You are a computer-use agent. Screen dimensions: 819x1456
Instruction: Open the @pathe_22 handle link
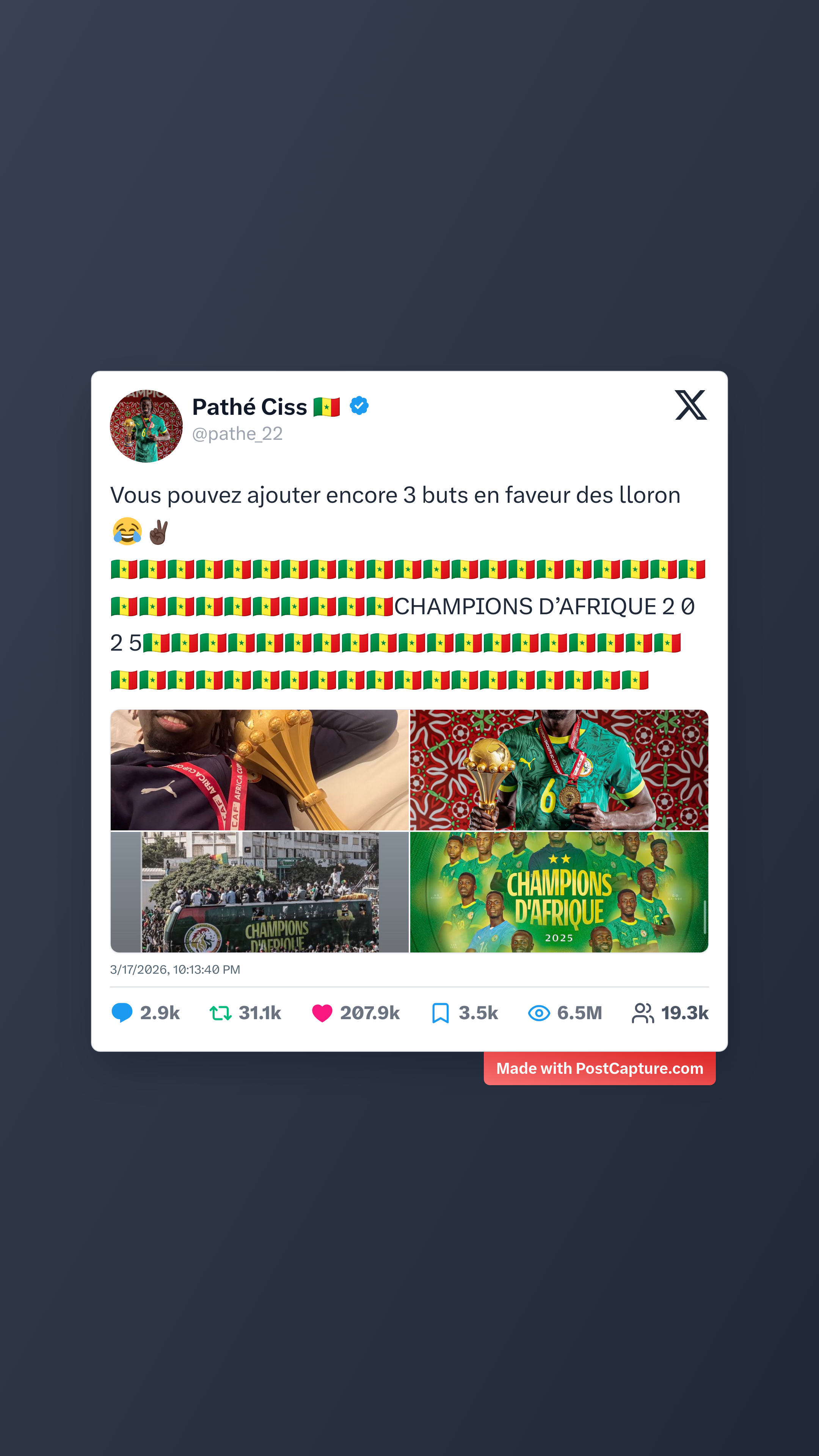(237, 433)
